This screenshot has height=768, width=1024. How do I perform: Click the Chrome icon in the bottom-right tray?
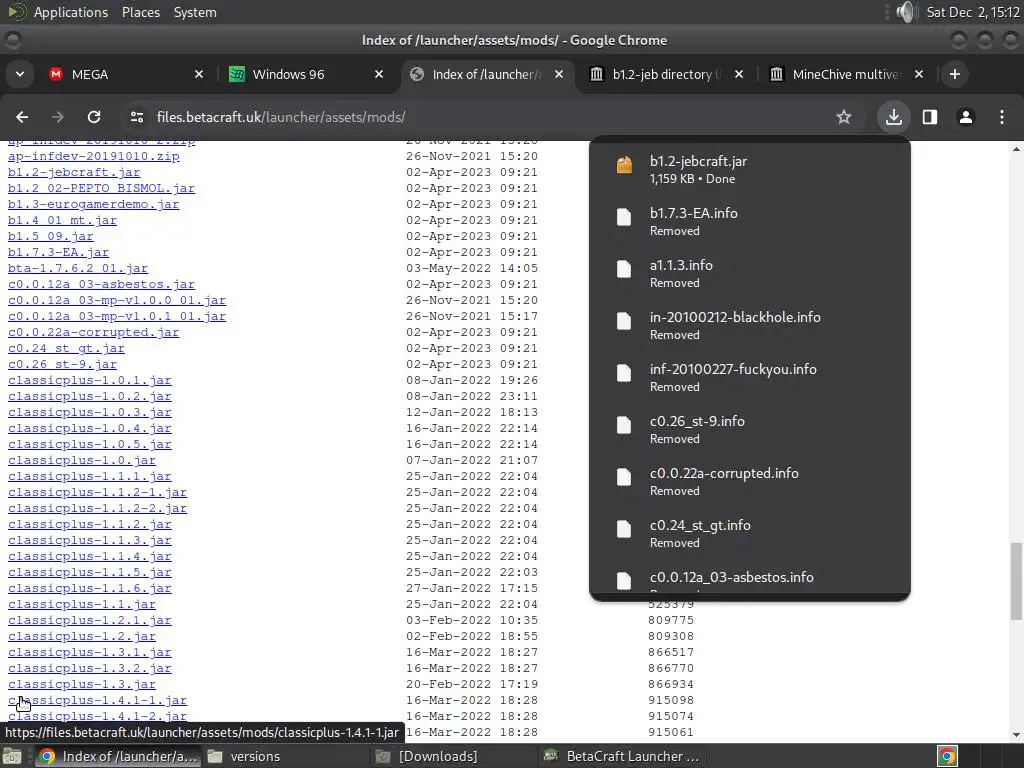pos(947,756)
